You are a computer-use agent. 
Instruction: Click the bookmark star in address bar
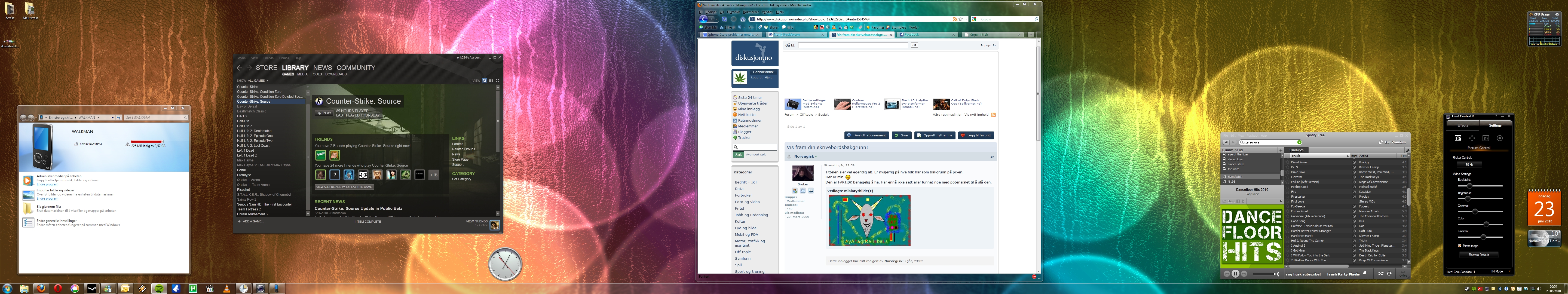960,19
